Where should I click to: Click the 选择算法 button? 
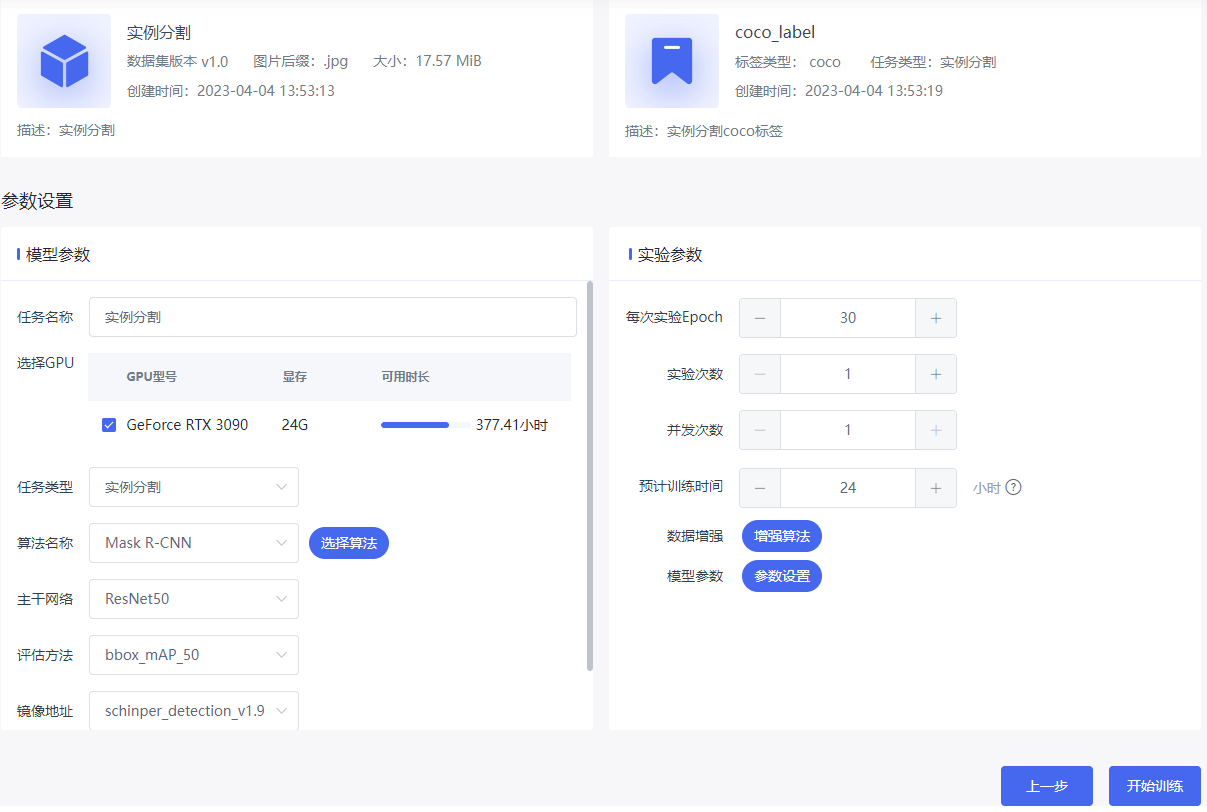click(349, 543)
